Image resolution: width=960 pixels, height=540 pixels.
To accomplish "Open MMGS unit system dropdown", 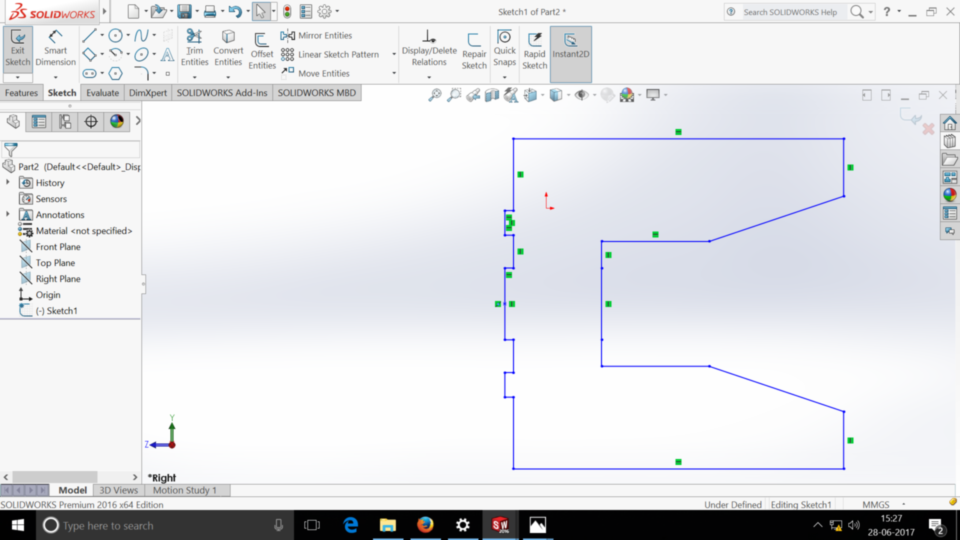I will coord(904,504).
